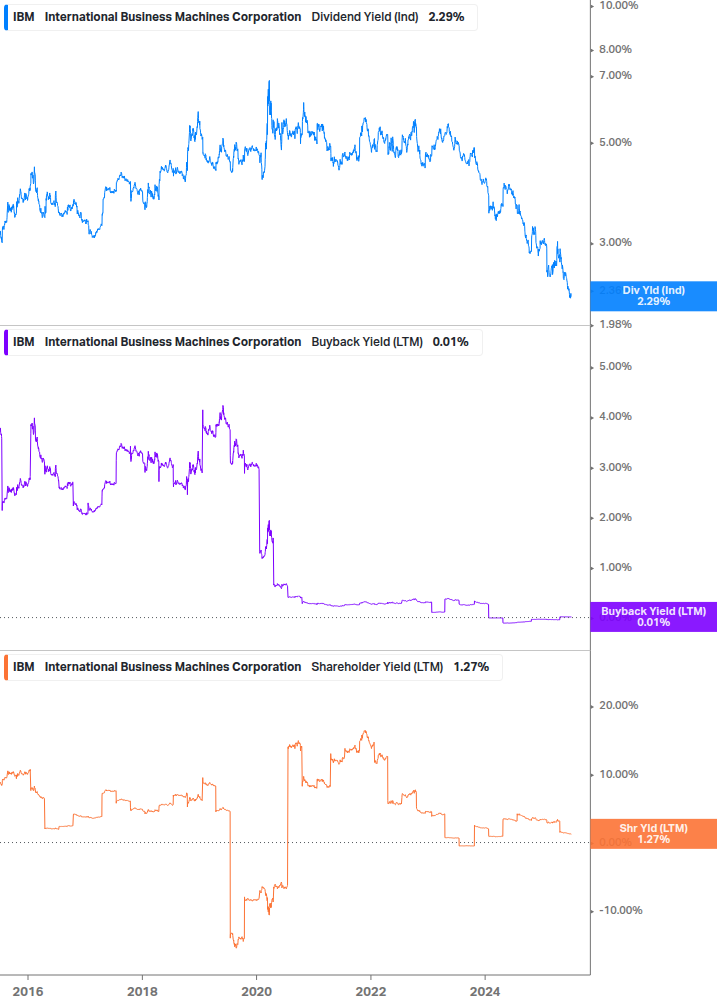Image resolution: width=717 pixels, height=1005 pixels.
Task: Click the blue Div Yld (Ind) 2.29% value tag
Action: pyautogui.click(x=654, y=296)
